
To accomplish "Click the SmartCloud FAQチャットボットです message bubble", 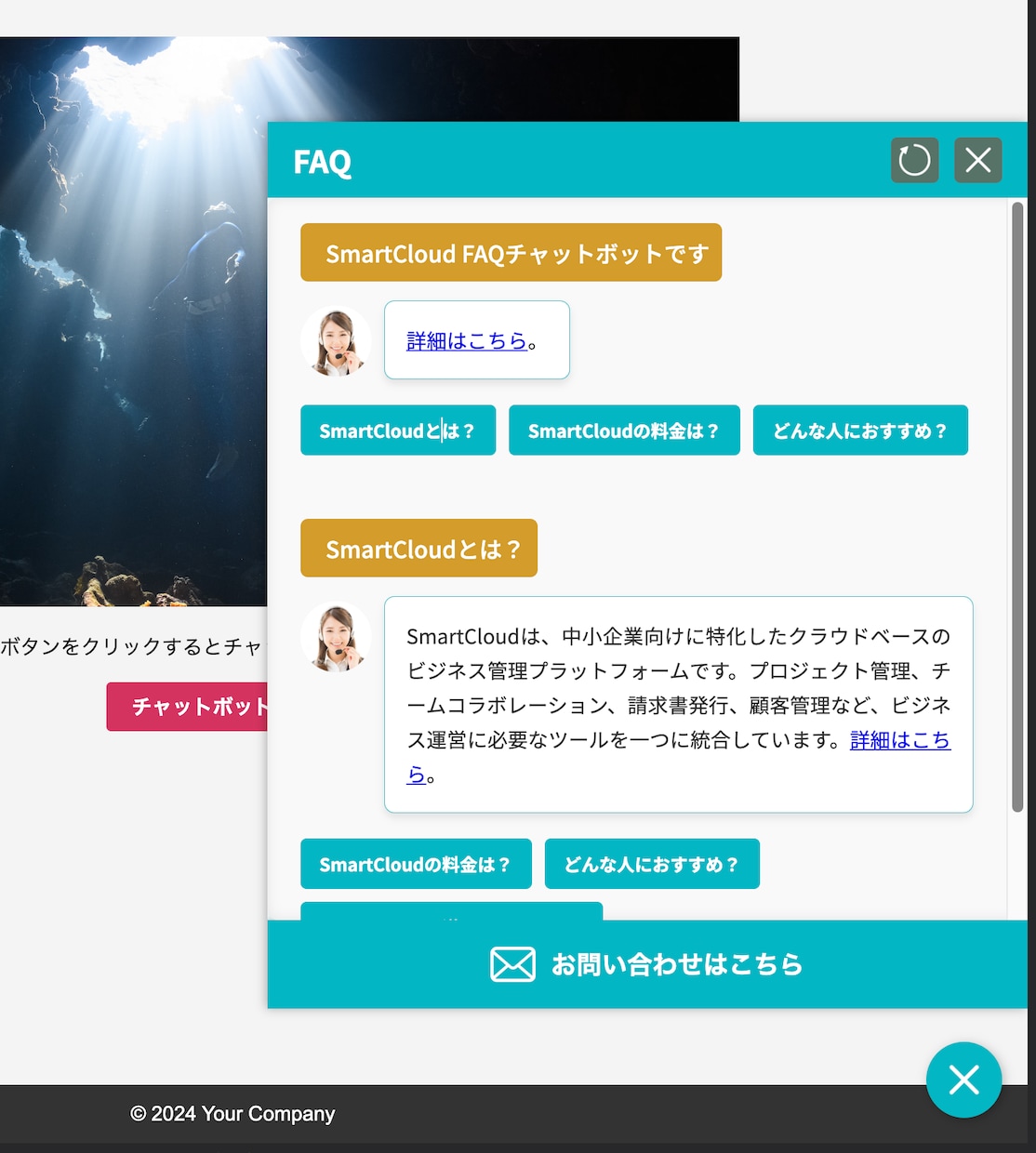I will (x=511, y=253).
